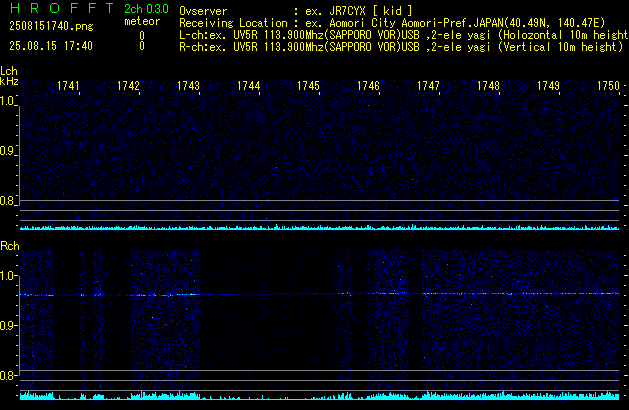The width and height of the screenshot is (629, 410).
Task: Click the Rch 0.8 kHz axis label
Action: click(7, 375)
